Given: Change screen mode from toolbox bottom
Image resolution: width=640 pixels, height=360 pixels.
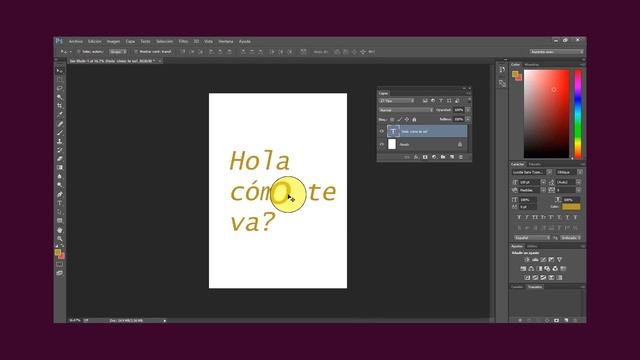Looking at the screenshot, I should click(x=60, y=273).
